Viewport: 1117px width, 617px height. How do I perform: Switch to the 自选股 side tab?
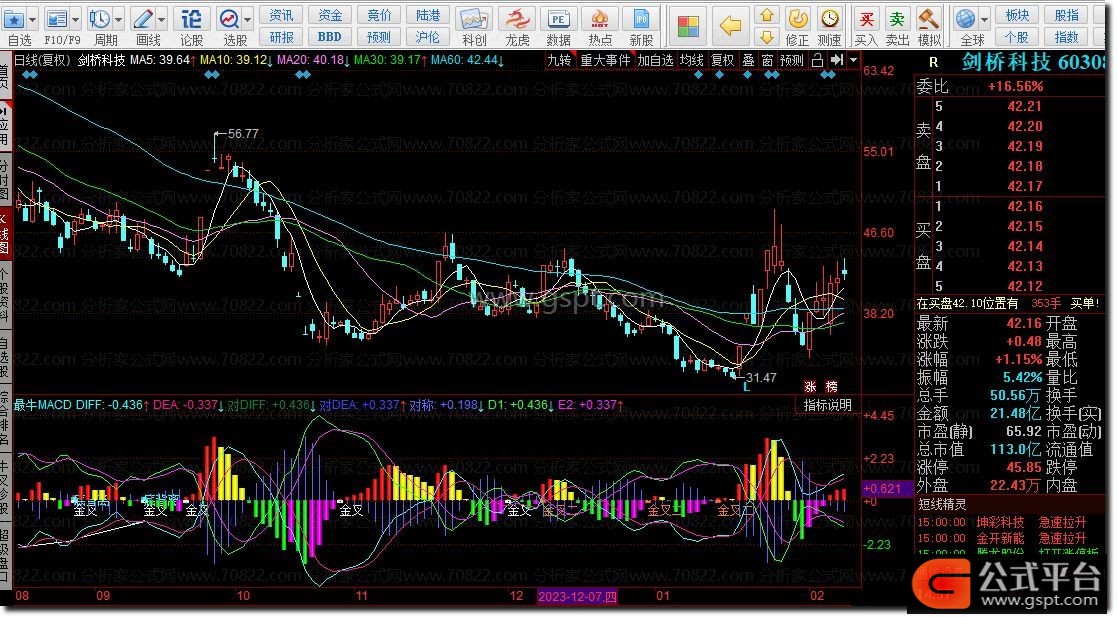[x=4, y=356]
